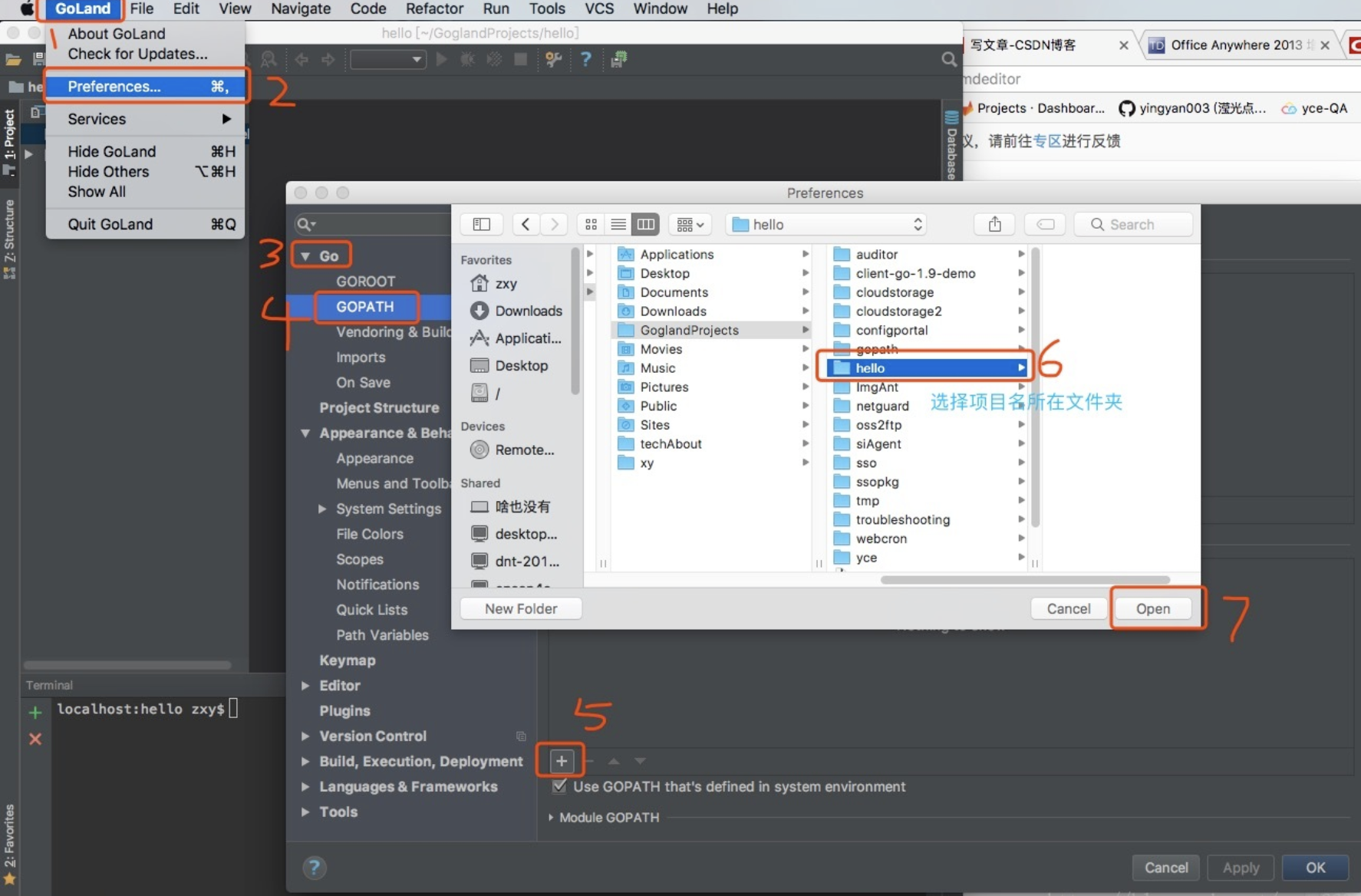Expand System Settings node
Screen dimensions: 1361x896
(x=322, y=509)
